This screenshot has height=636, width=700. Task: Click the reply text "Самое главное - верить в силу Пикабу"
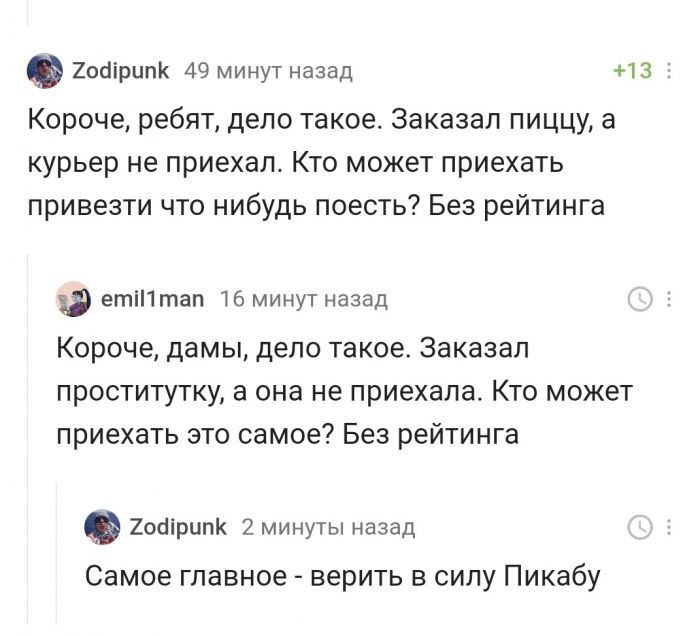pyautogui.click(x=342, y=577)
